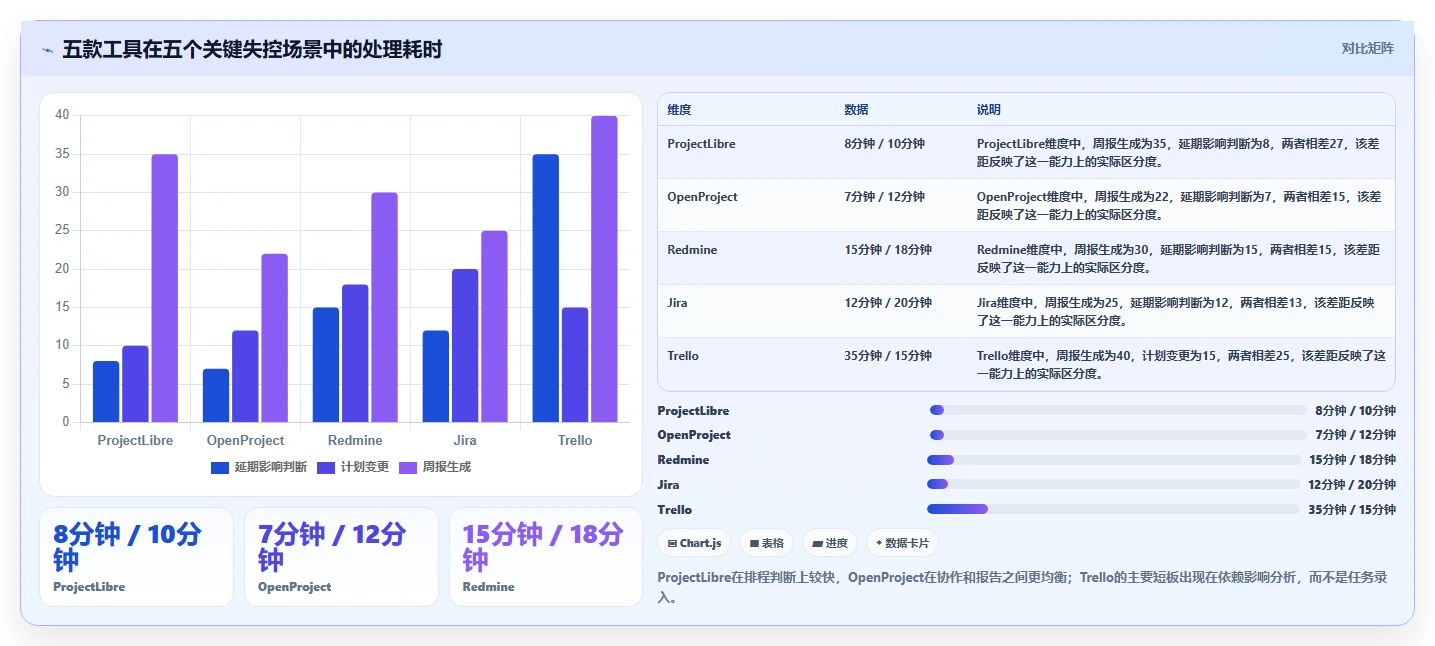The image size is (1435, 646).
Task: Select the Trello table row name
Action: click(x=683, y=356)
